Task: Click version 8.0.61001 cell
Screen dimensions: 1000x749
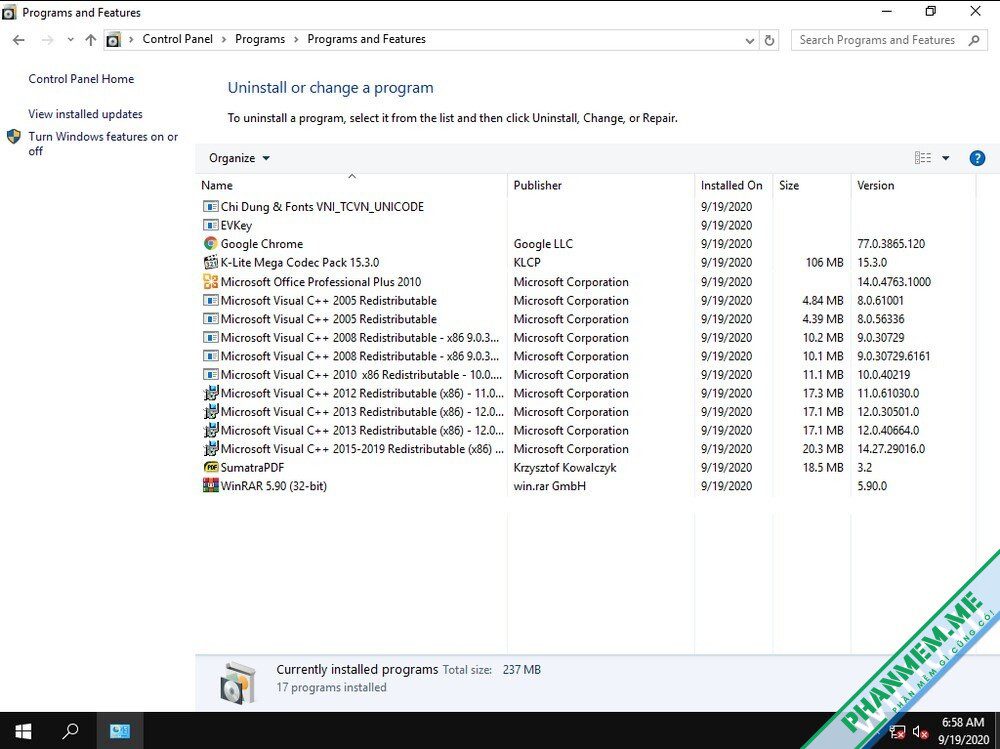Action: click(880, 300)
